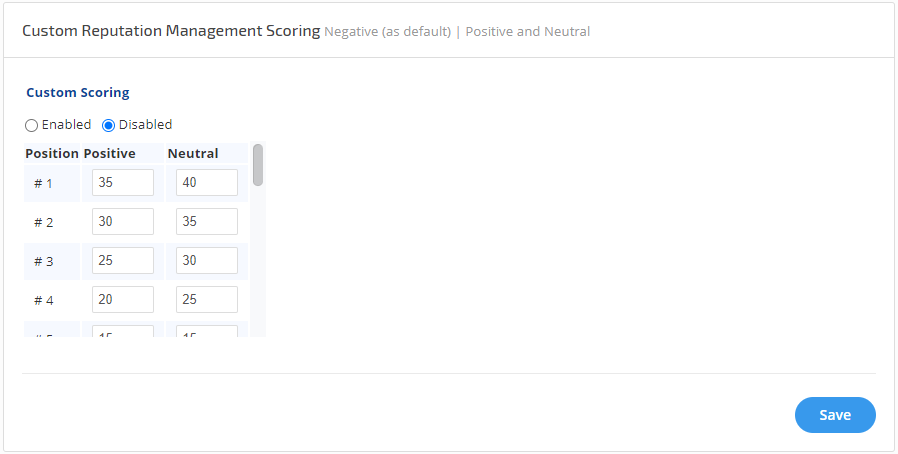The width and height of the screenshot is (898, 454).
Task: Click the Neutral column header
Action: coord(193,154)
